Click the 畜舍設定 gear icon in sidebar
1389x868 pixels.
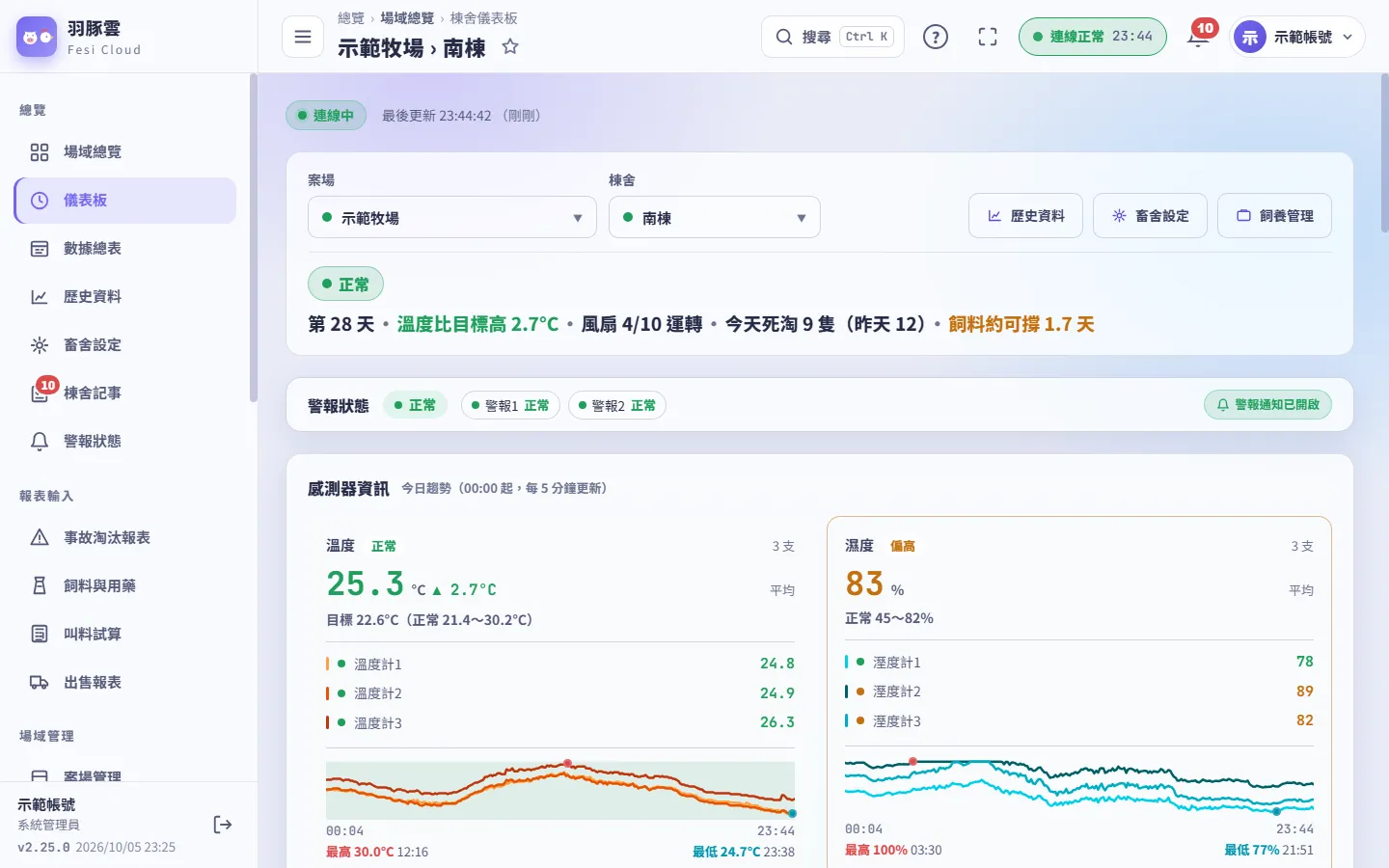click(40, 344)
